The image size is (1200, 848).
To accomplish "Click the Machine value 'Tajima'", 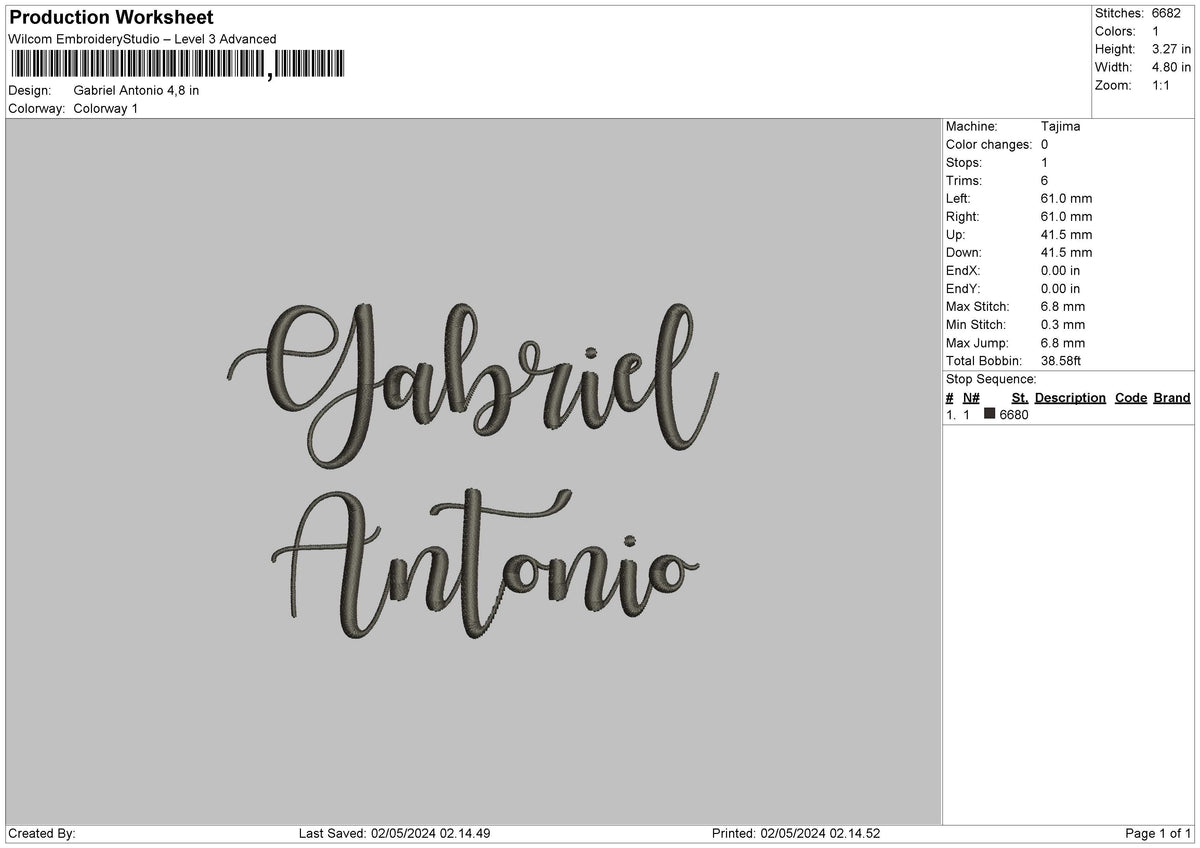I will tap(1060, 126).
